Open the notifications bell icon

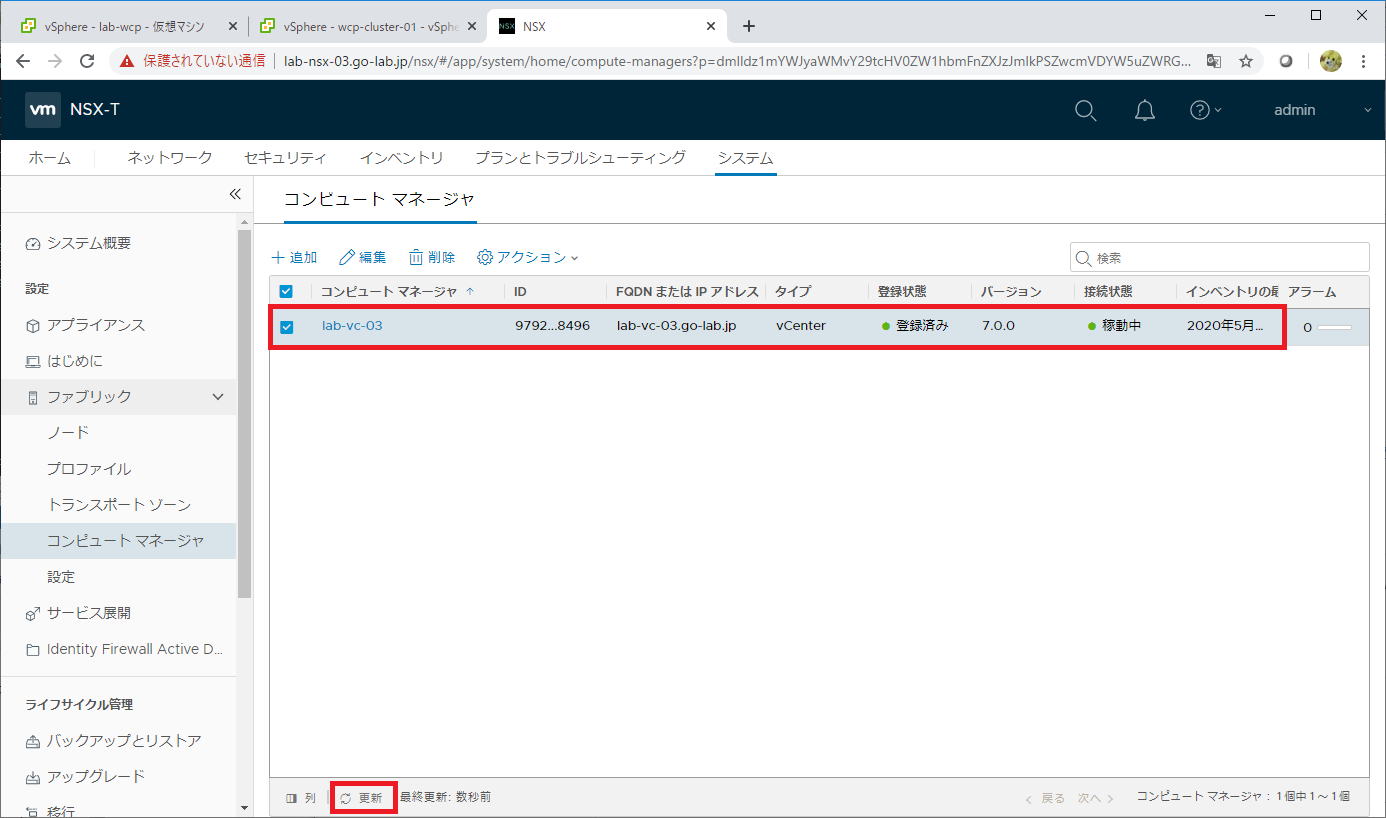[x=1145, y=110]
